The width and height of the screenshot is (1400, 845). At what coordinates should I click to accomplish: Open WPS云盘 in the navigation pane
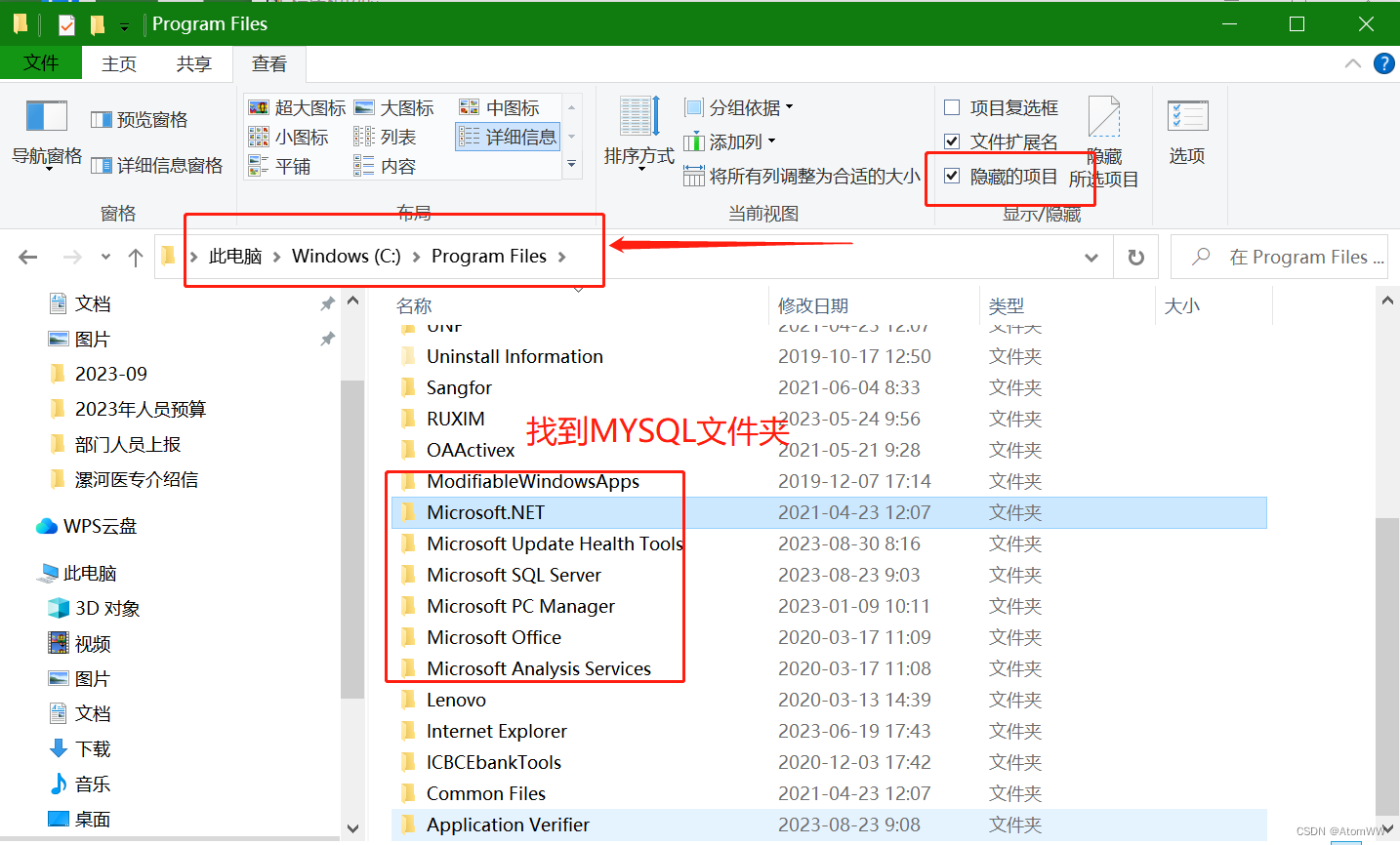[87, 526]
